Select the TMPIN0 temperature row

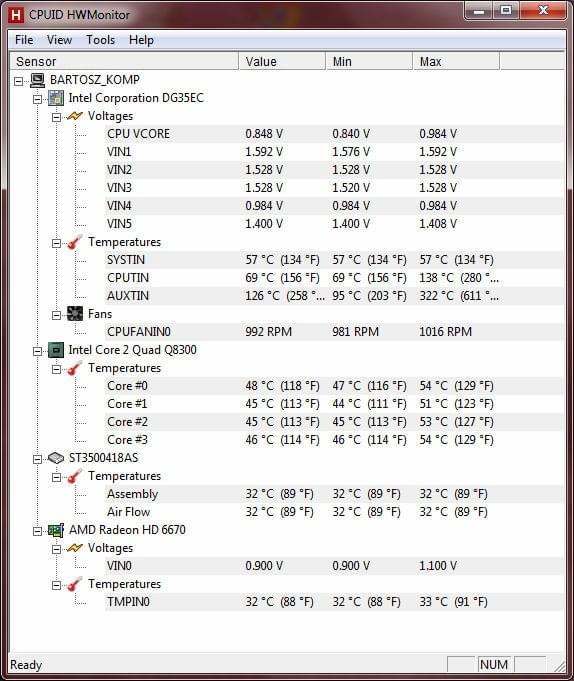coord(334,602)
